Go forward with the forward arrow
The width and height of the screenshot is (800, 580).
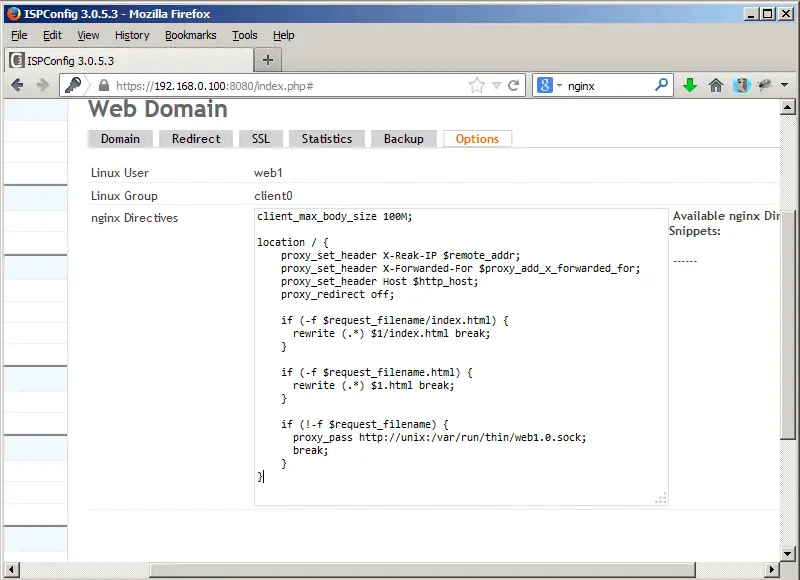pyautogui.click(x=42, y=85)
